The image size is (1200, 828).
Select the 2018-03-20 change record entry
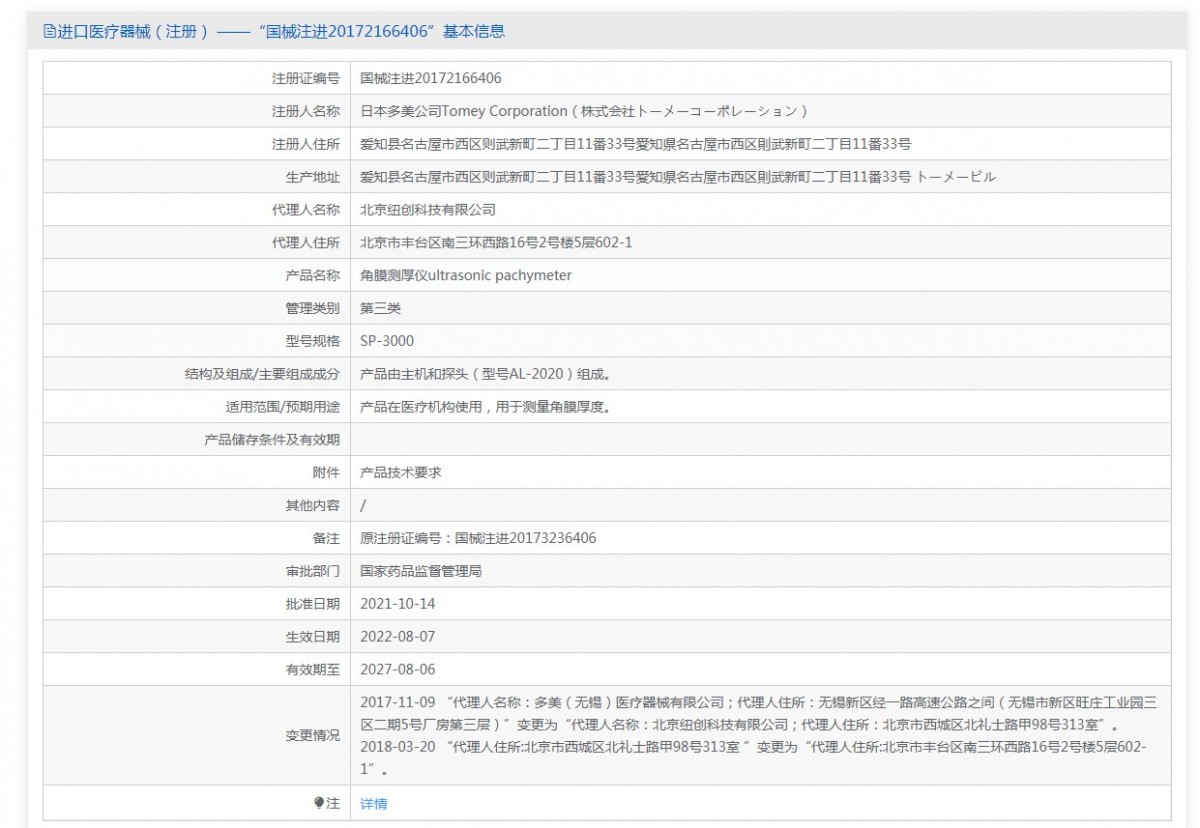tap(753, 759)
